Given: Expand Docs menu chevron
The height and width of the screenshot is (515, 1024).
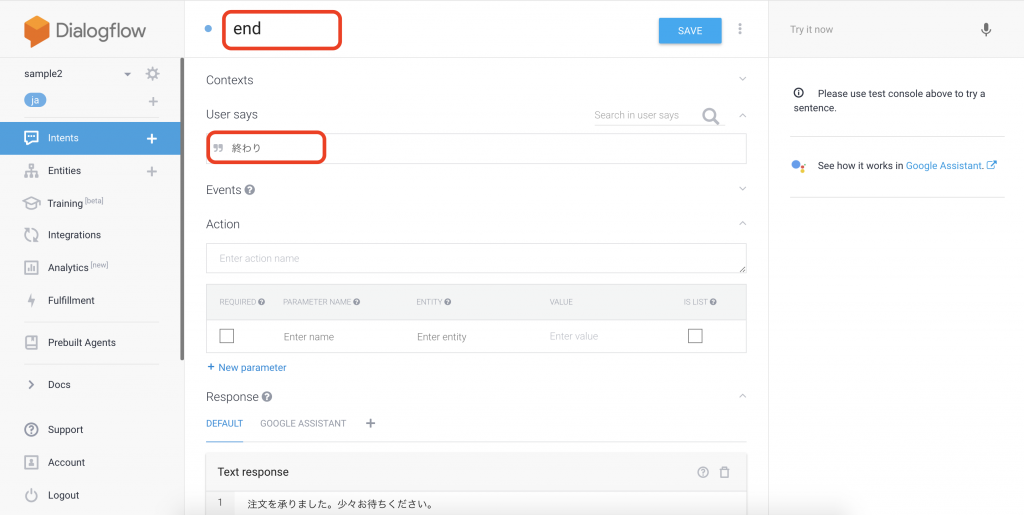Looking at the screenshot, I should (31, 384).
